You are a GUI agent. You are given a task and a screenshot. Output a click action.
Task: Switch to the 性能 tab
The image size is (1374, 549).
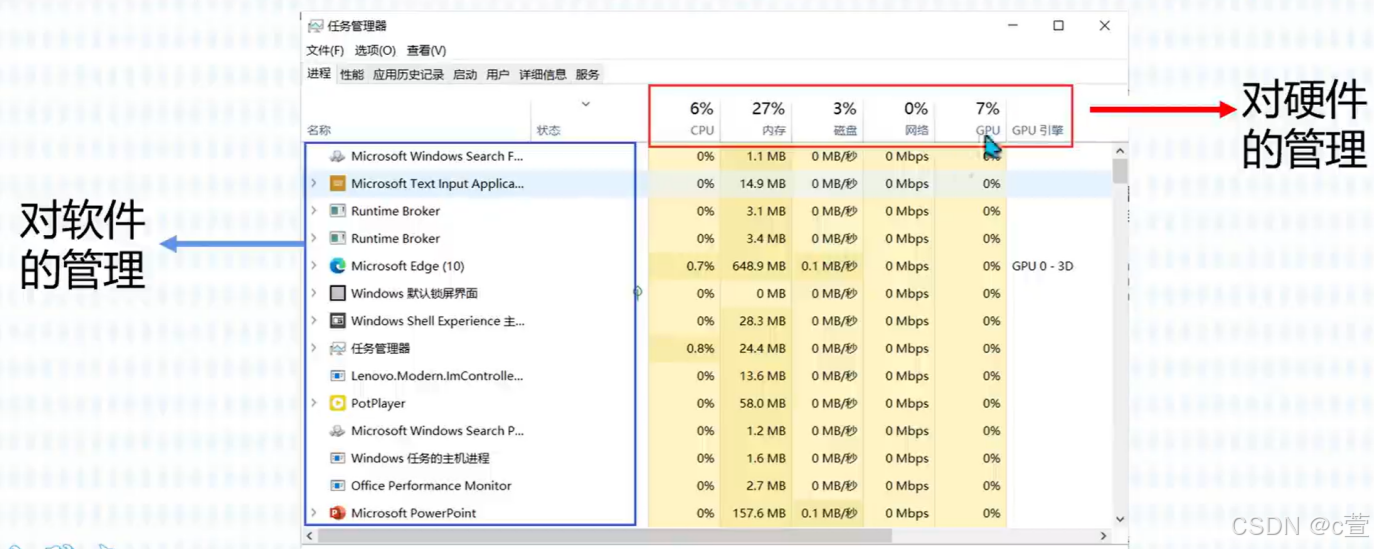coord(352,75)
